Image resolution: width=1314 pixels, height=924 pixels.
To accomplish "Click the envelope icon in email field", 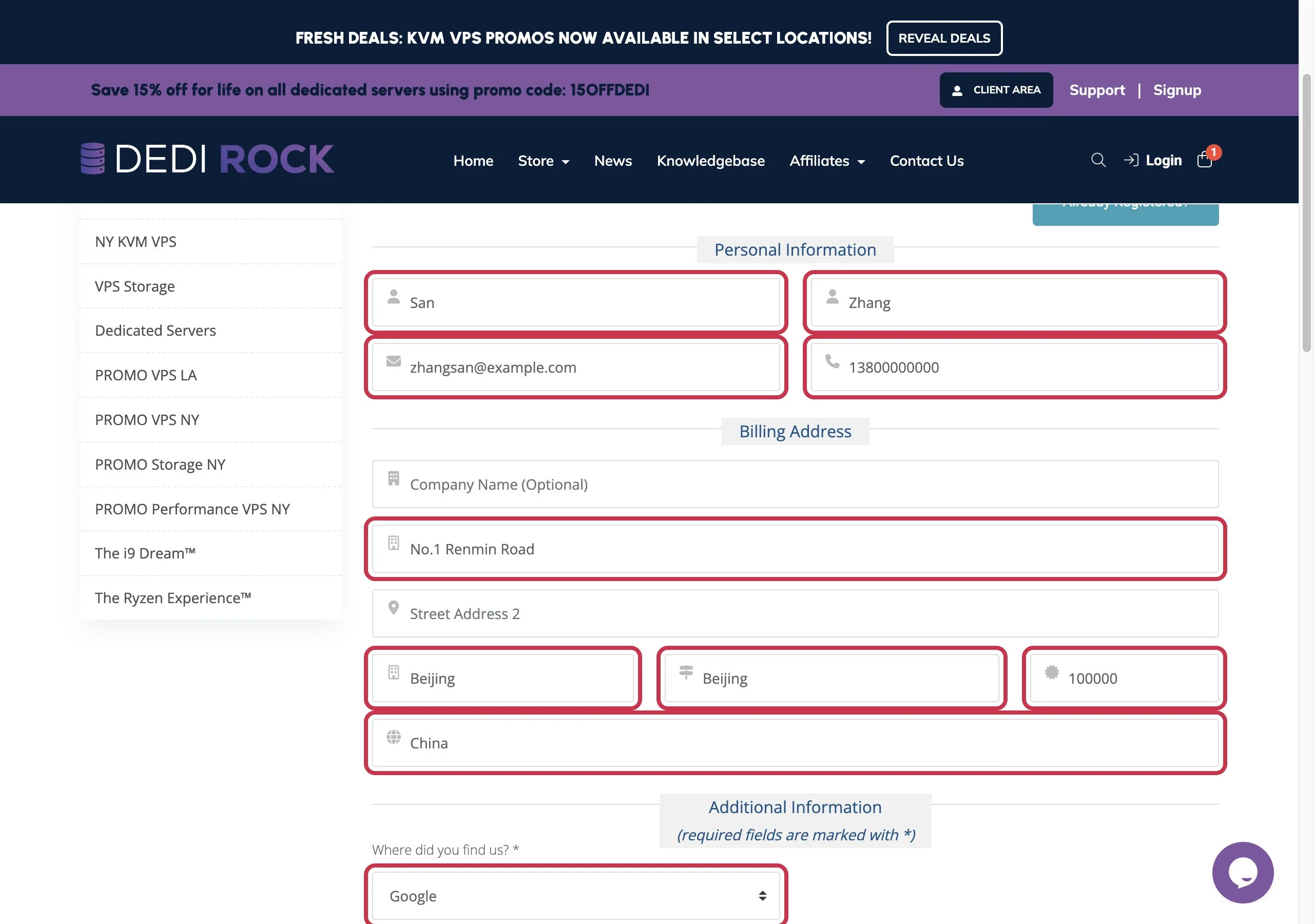I will (393, 361).
